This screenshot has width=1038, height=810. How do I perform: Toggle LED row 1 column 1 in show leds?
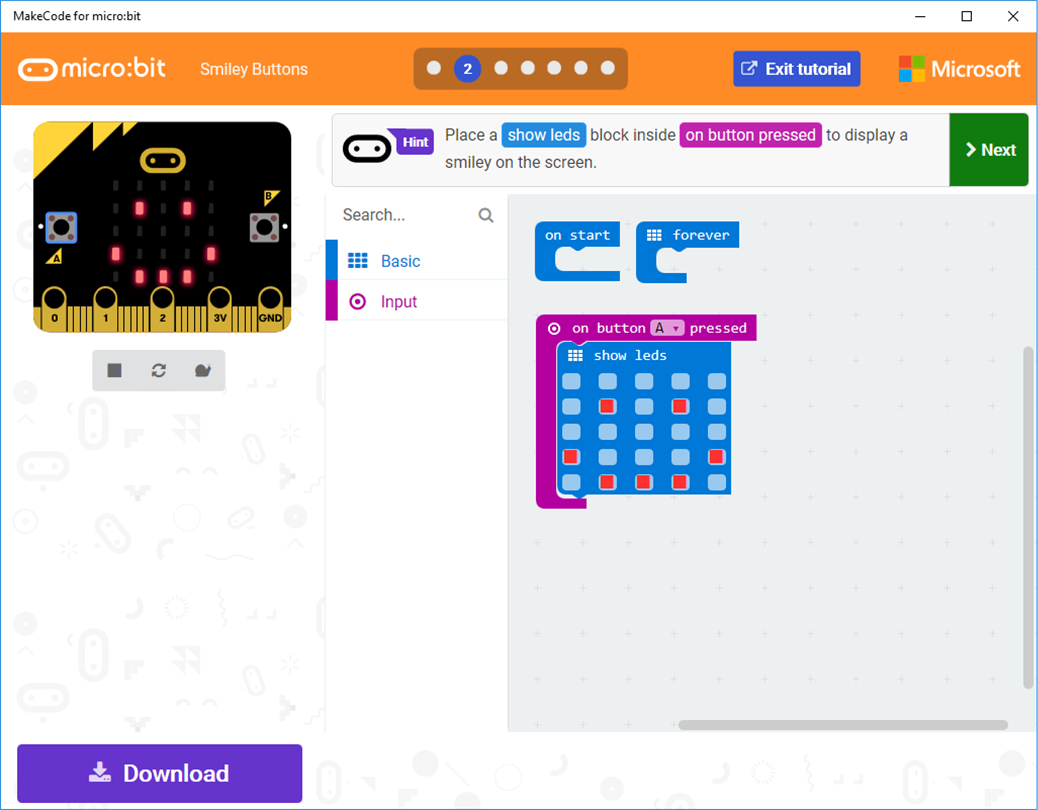[571, 381]
